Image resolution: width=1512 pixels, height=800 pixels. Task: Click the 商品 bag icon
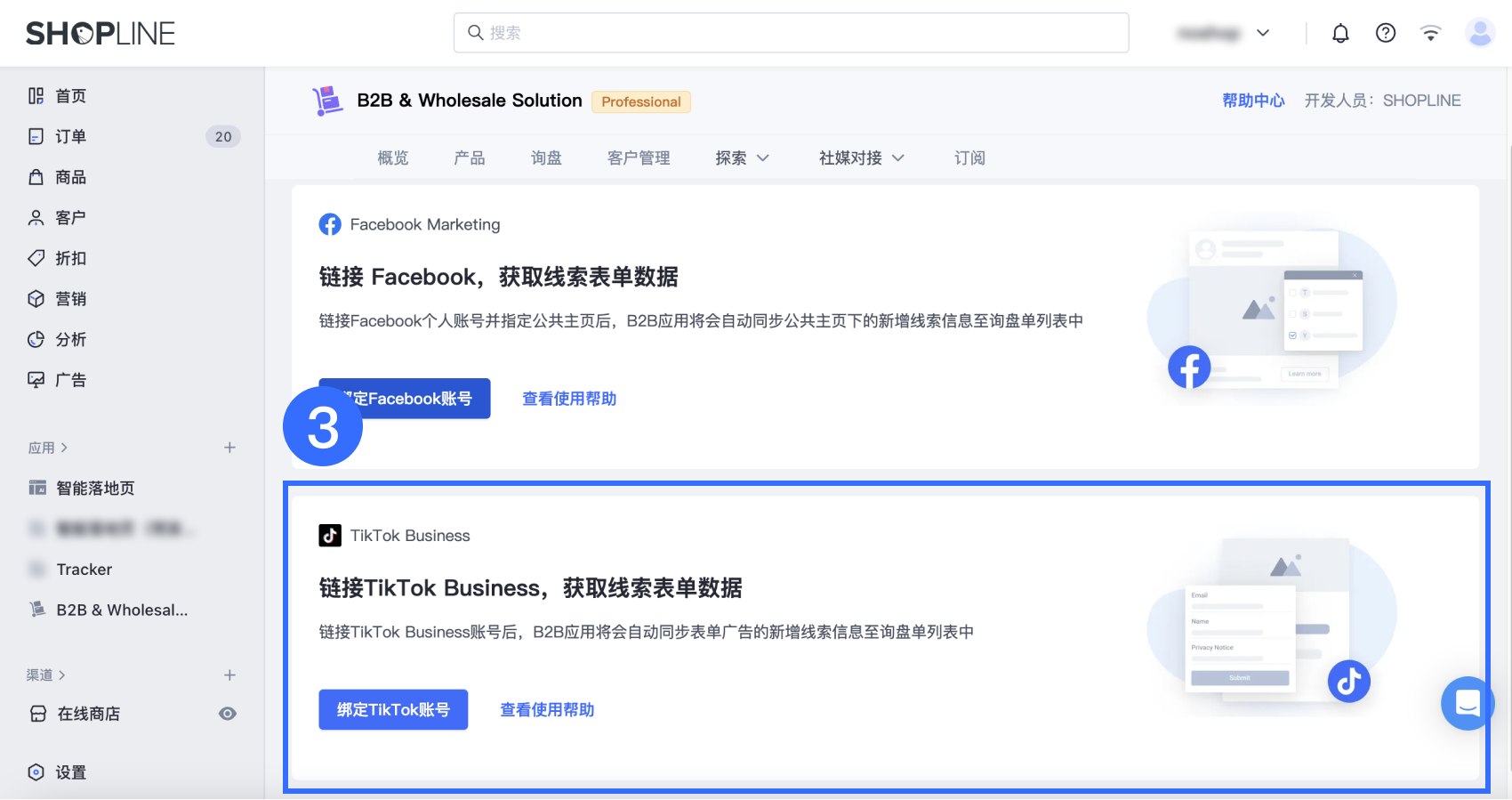pos(36,177)
